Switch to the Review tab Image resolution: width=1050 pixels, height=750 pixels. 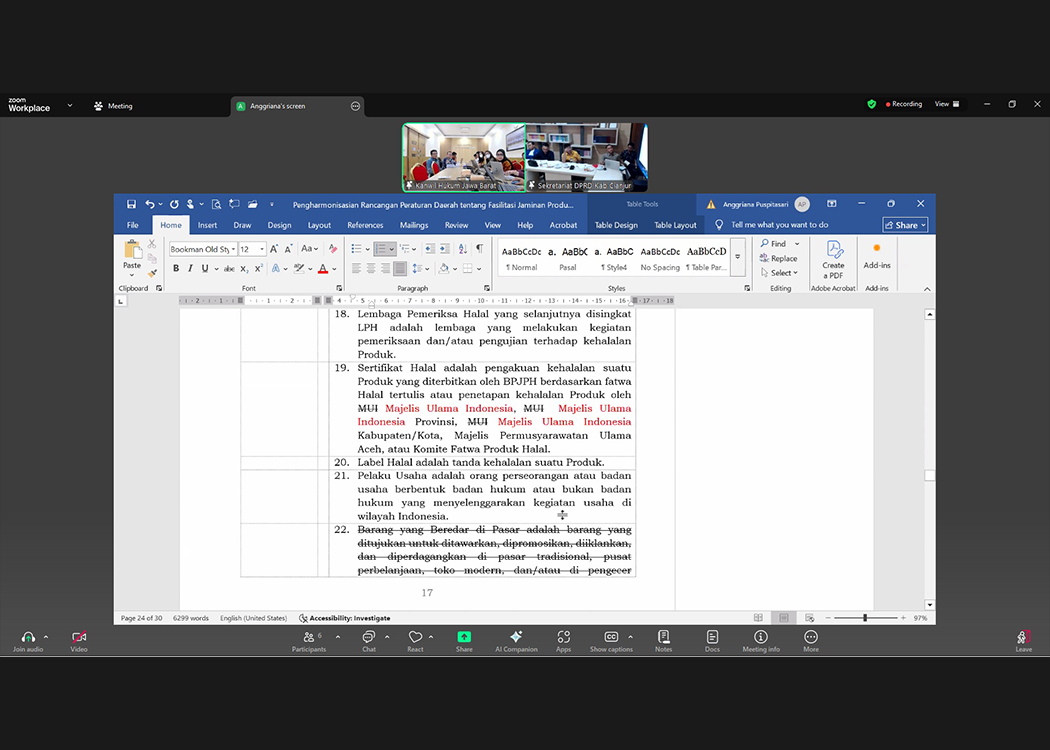[457, 225]
